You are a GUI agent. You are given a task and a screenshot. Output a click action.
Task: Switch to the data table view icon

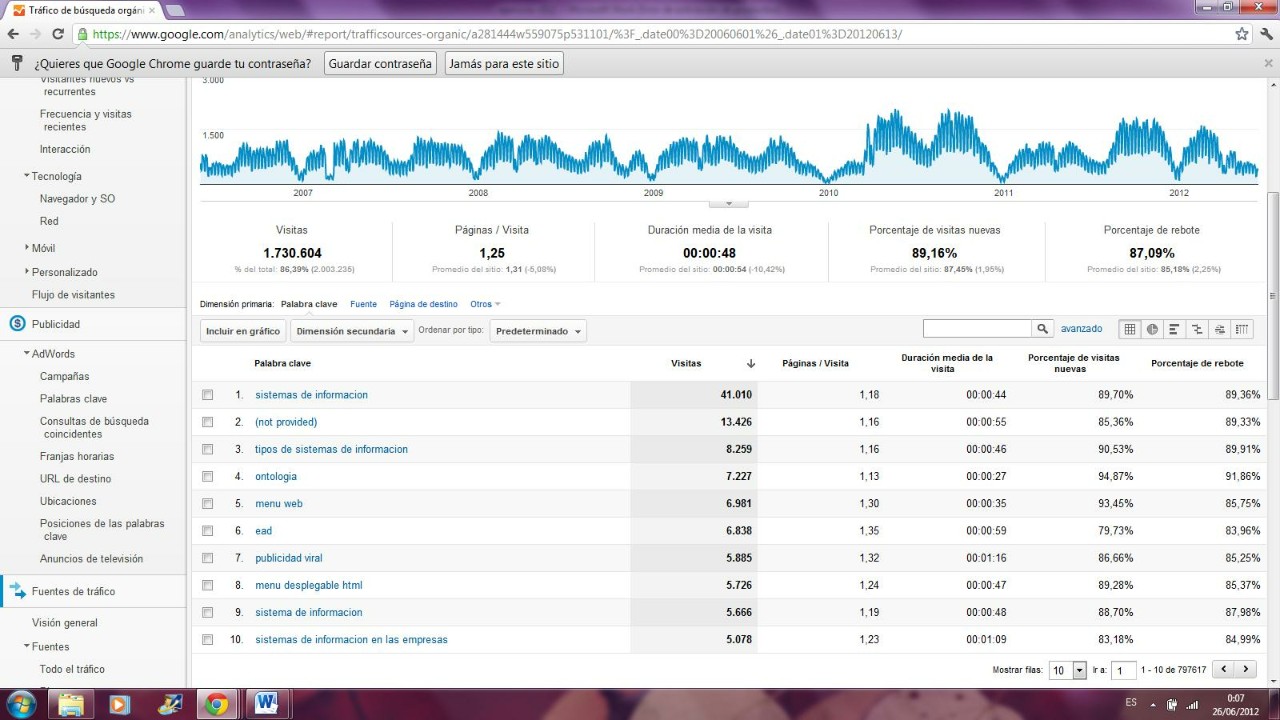click(1130, 329)
